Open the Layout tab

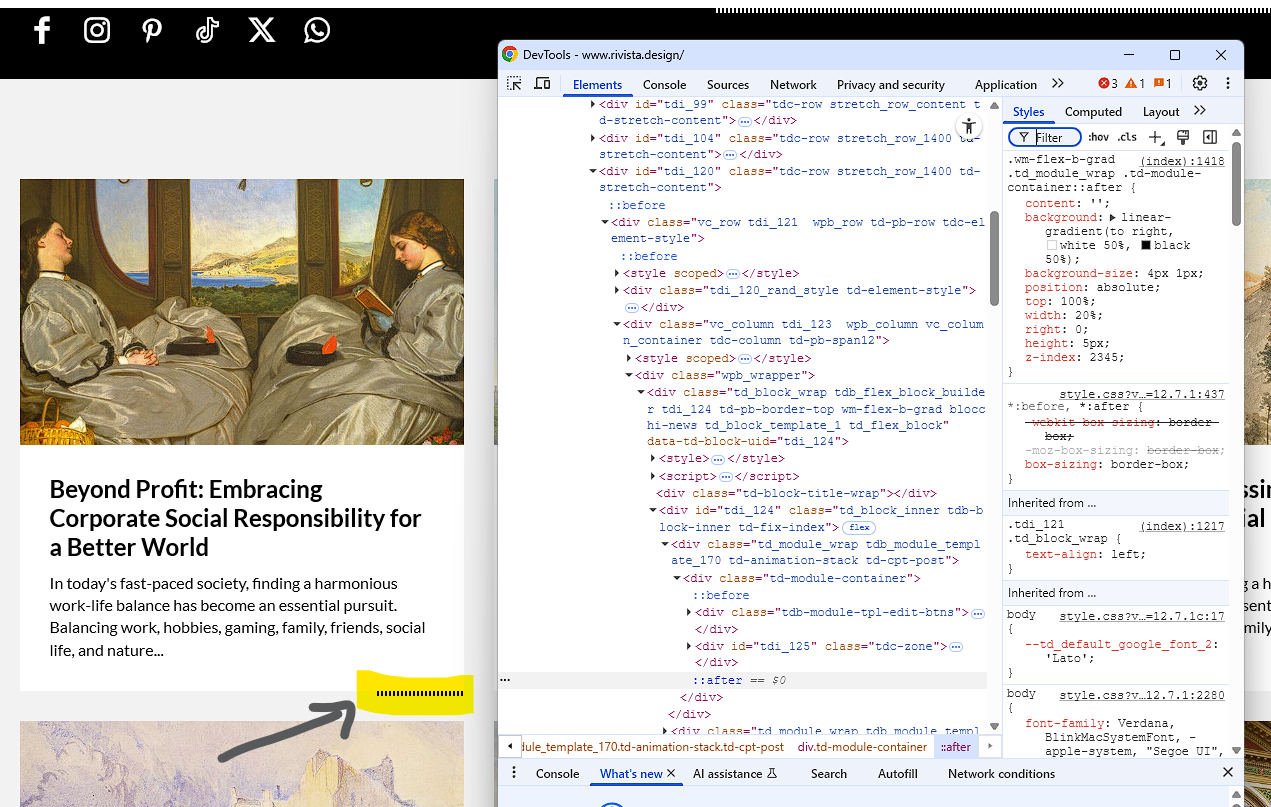click(x=1161, y=111)
